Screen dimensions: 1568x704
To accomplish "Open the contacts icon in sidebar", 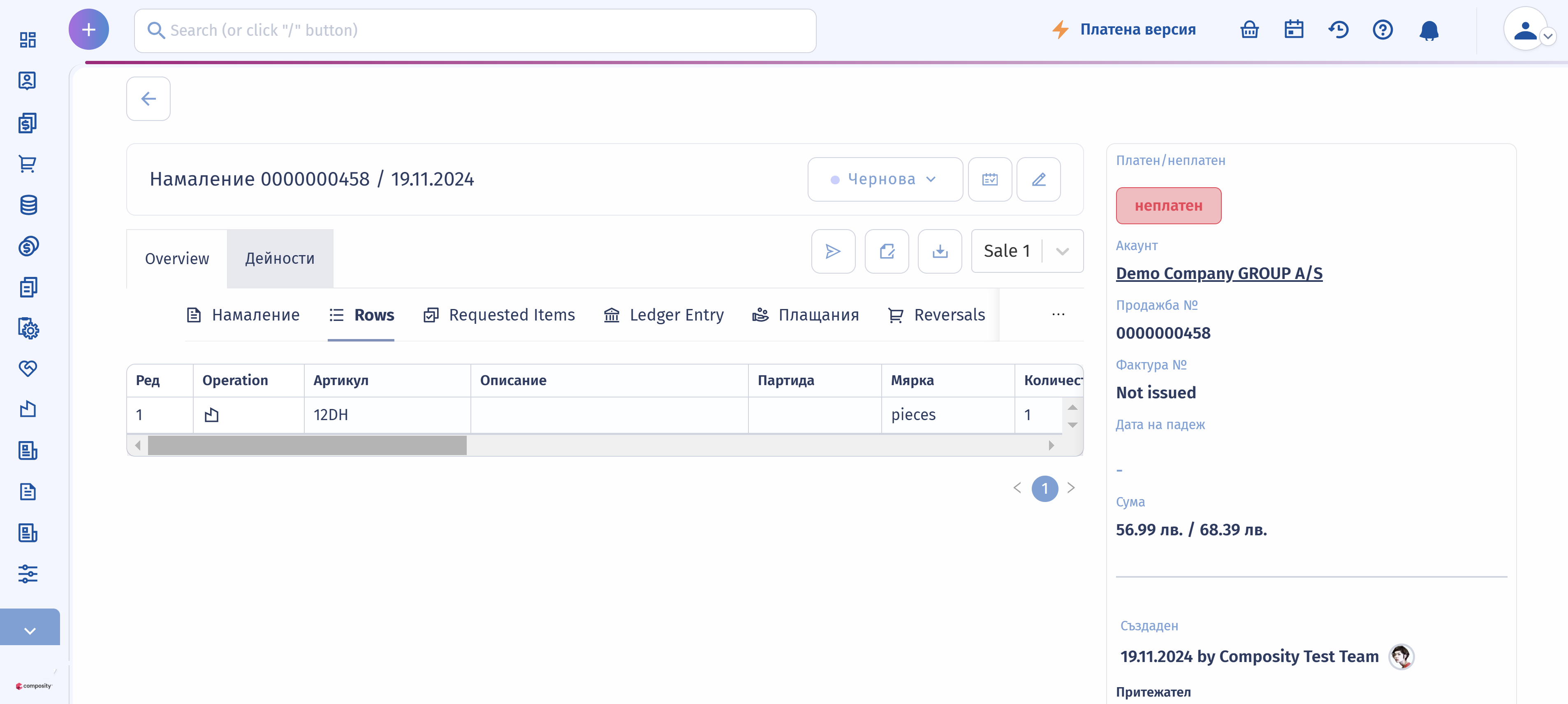I will click(28, 80).
